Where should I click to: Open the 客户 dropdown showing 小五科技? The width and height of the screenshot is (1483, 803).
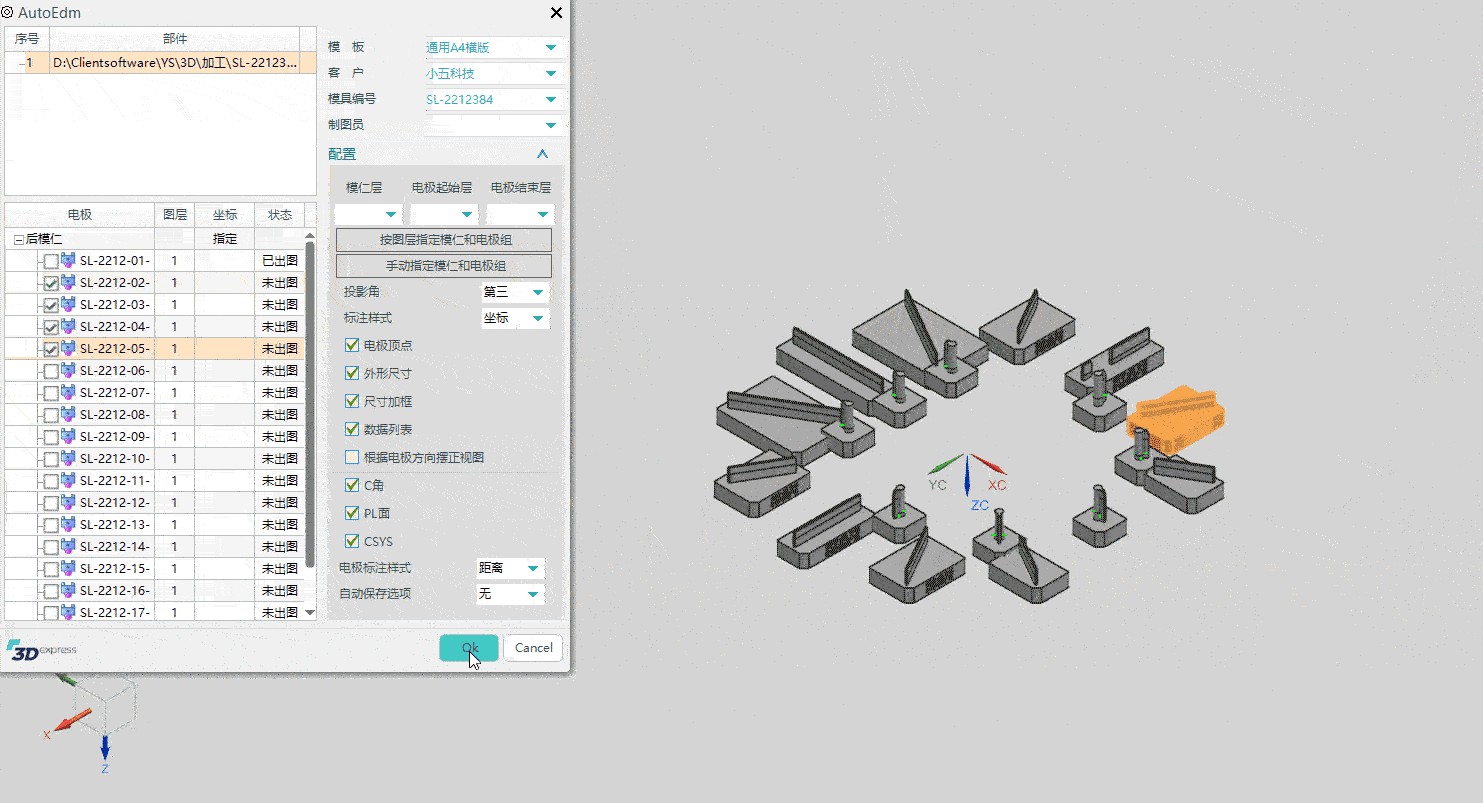(x=493, y=73)
